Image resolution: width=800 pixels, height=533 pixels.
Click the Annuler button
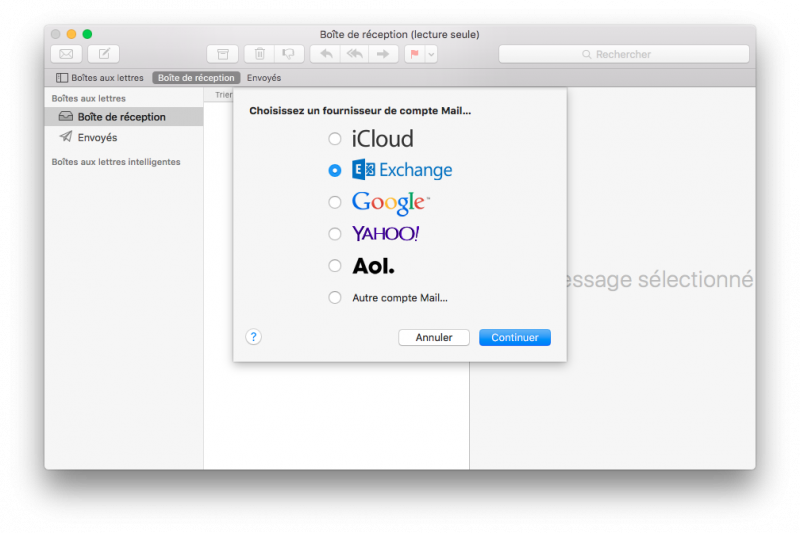(x=434, y=338)
